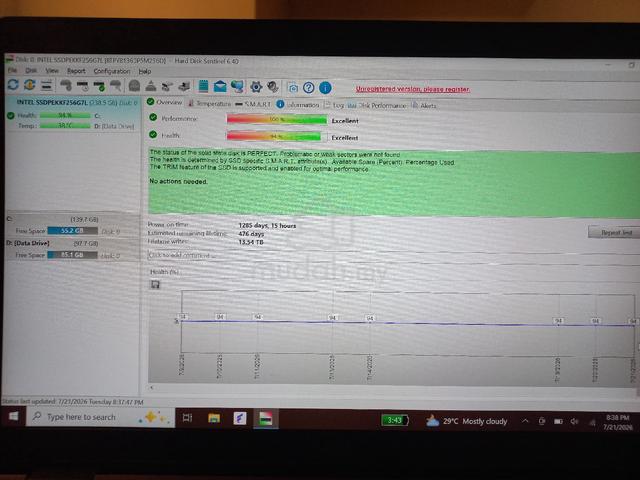
Task: Click the blue info circle toolbar icon
Action: coord(325,87)
